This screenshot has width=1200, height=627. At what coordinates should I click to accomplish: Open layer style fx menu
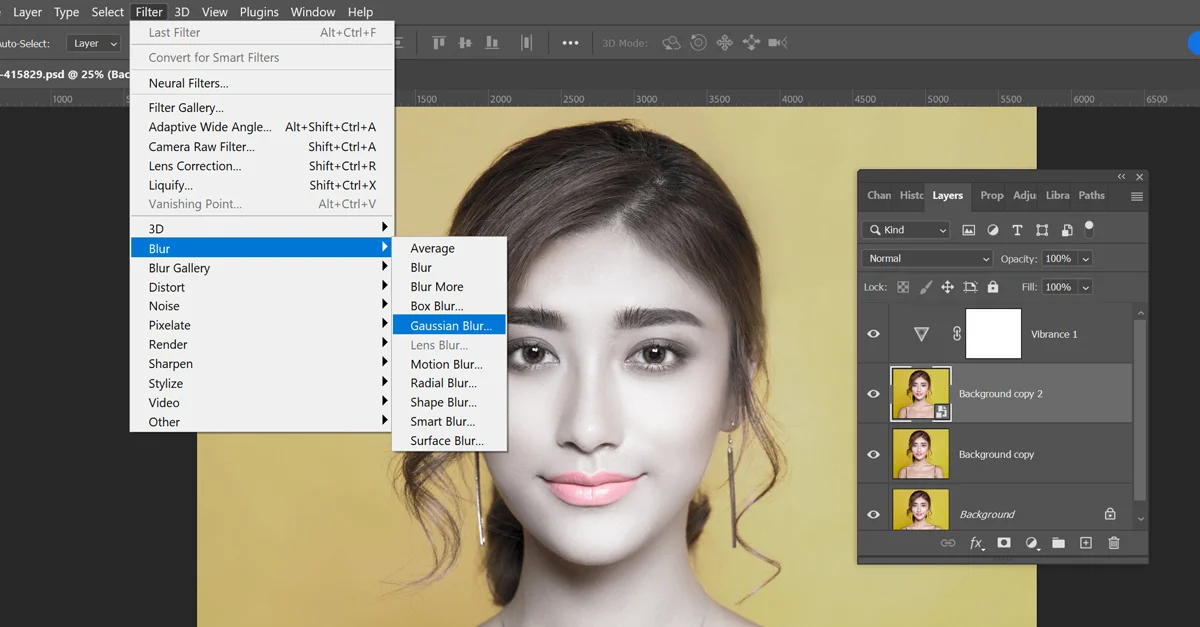(x=977, y=543)
